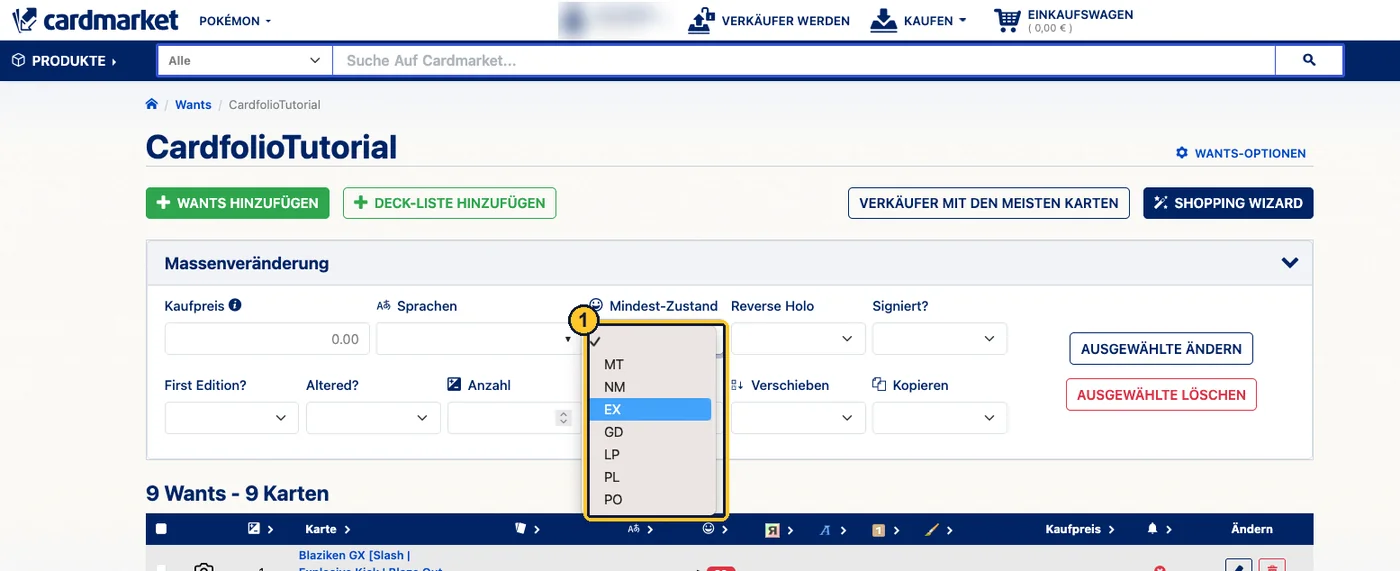Sort table by first edition icon

pos(878,530)
